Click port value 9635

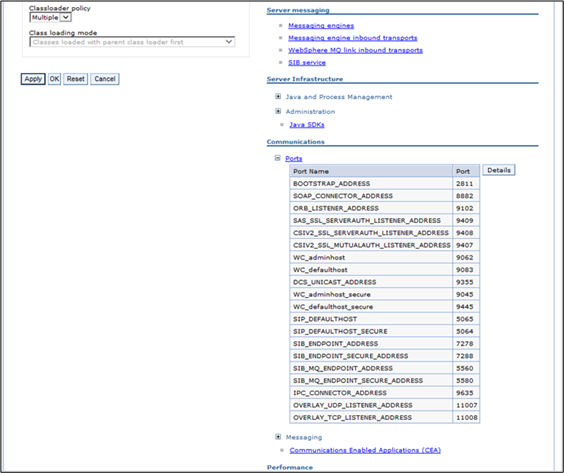tap(464, 393)
